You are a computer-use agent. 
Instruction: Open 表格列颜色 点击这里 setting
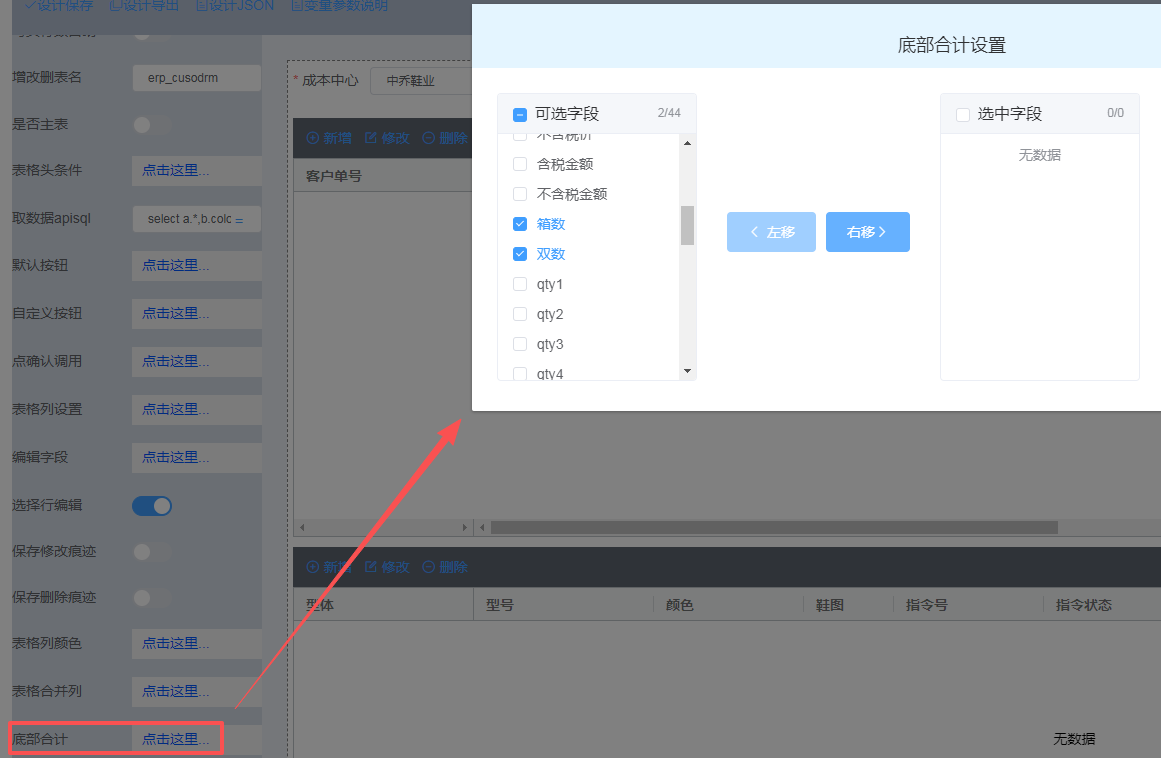[x=176, y=643]
